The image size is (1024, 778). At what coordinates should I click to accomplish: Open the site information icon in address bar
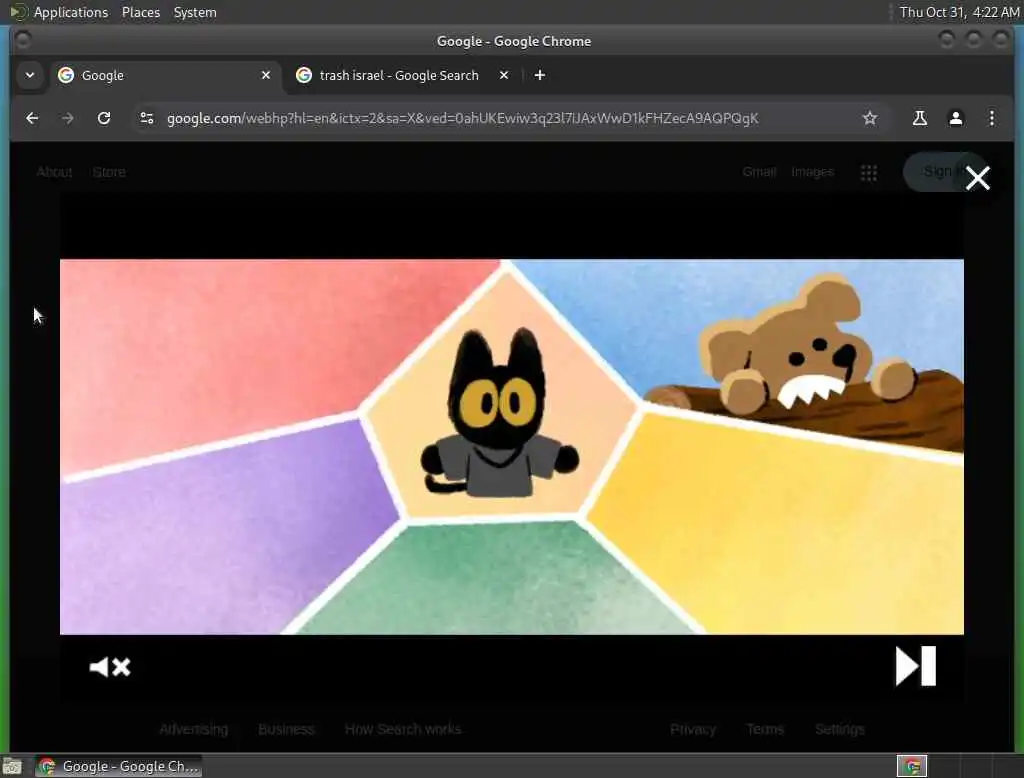[x=147, y=118]
